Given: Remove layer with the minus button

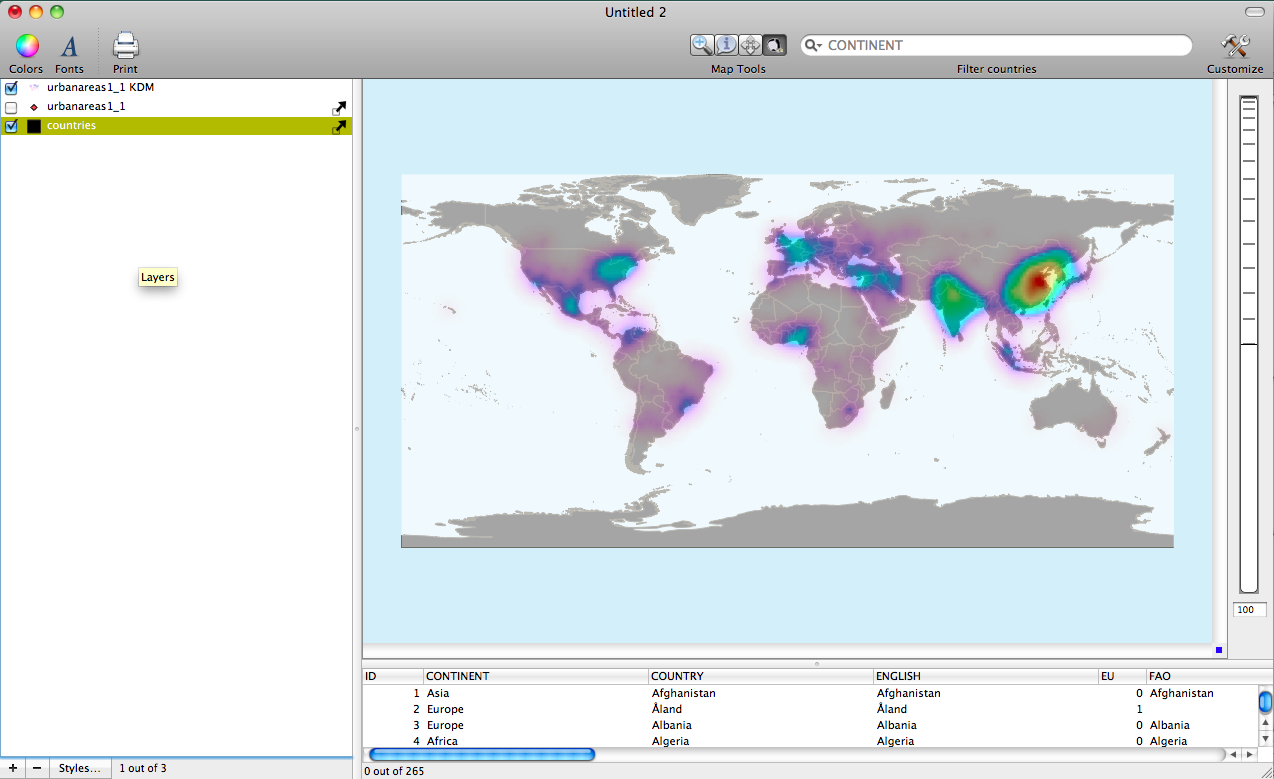Looking at the screenshot, I should 37,768.
